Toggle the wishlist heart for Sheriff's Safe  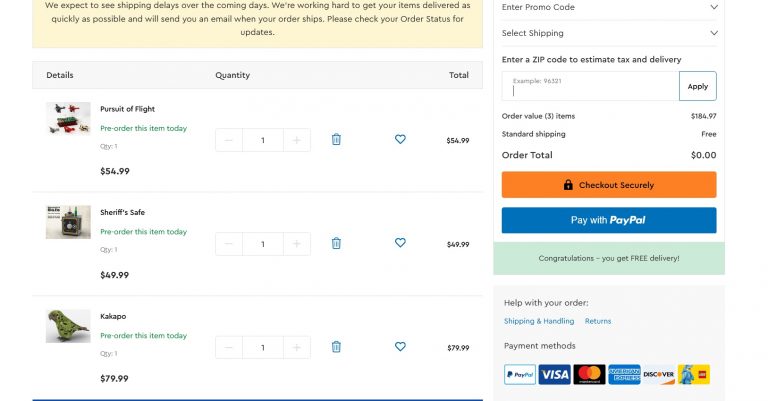(x=400, y=243)
